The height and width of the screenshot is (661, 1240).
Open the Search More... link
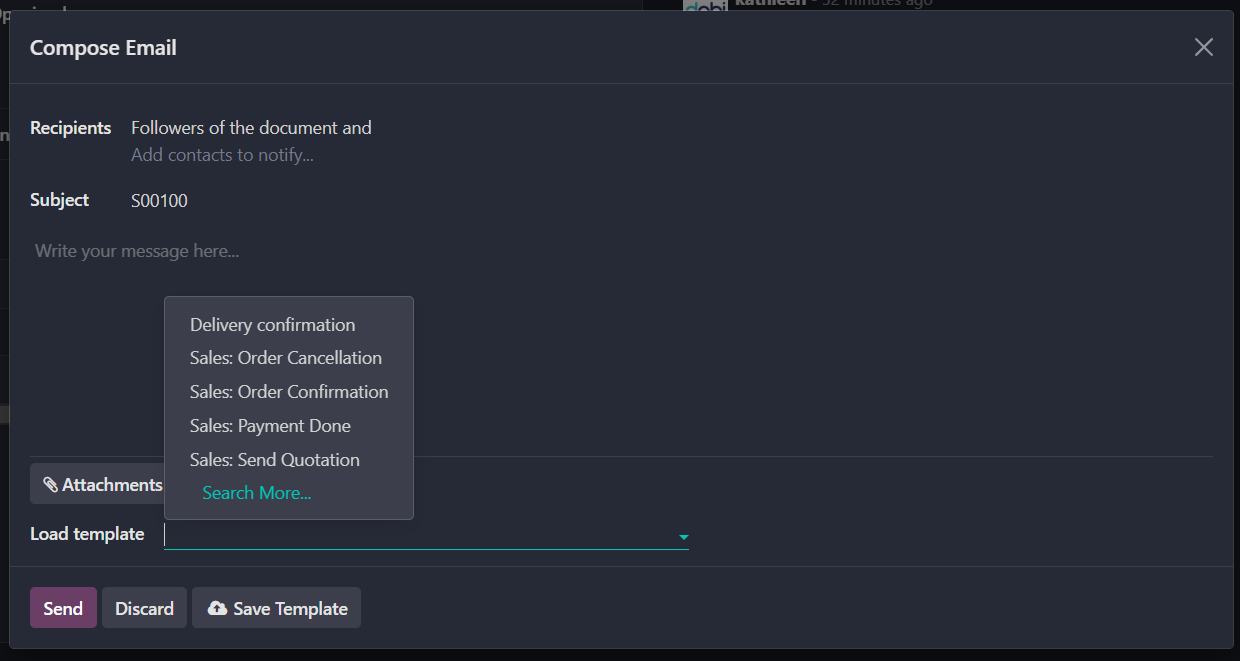pos(257,493)
